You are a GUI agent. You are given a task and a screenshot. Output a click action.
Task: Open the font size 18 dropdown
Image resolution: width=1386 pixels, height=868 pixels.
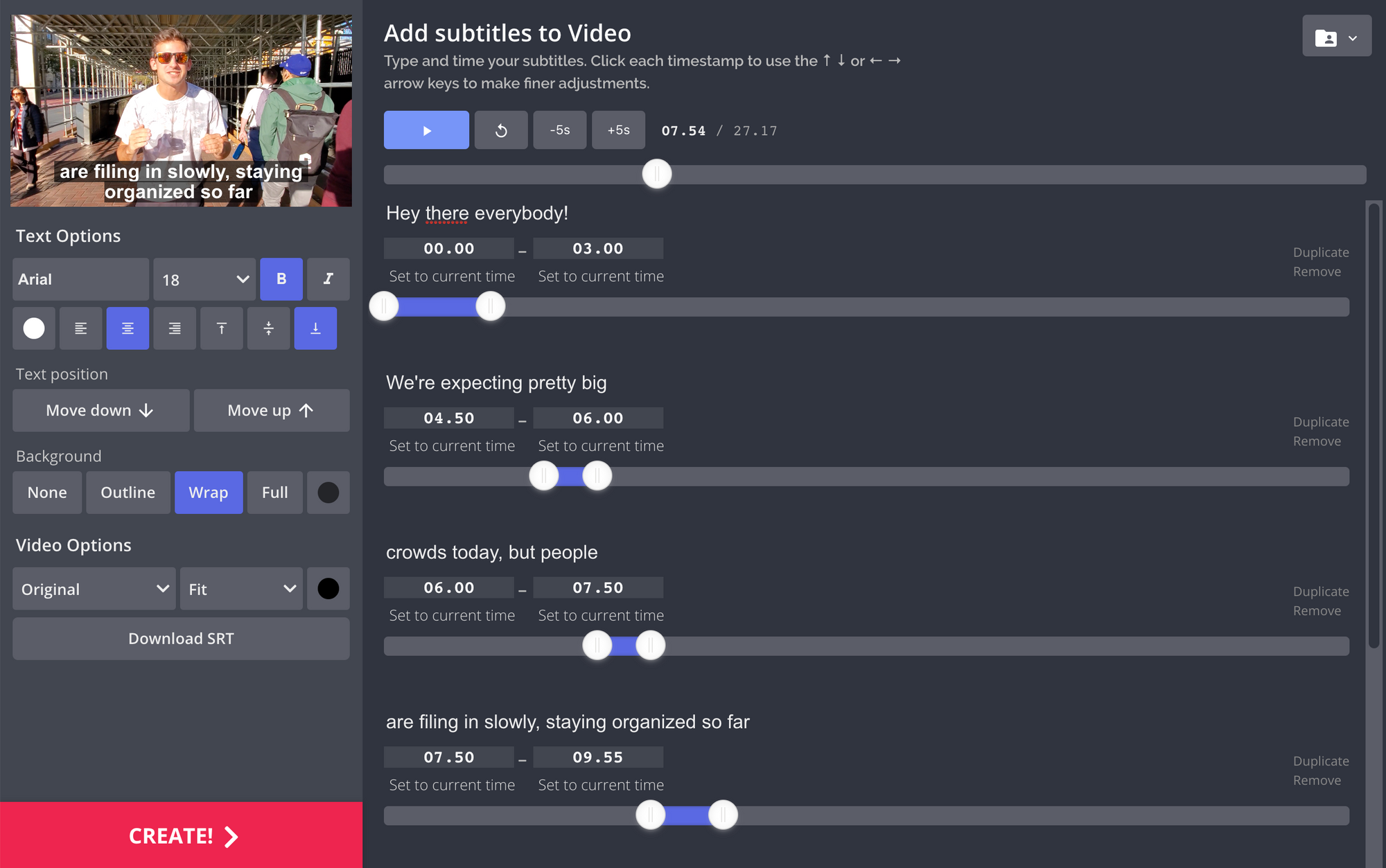pos(204,279)
